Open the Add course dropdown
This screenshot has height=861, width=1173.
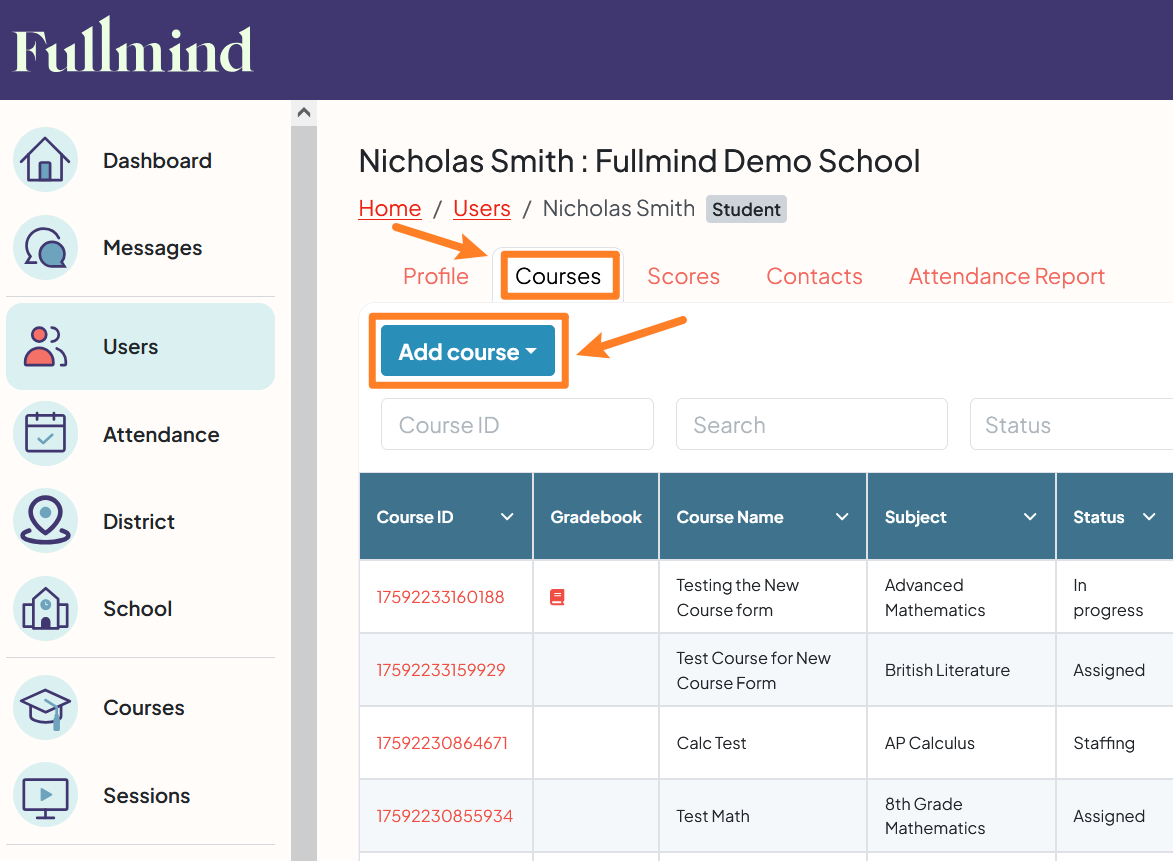[x=467, y=351]
